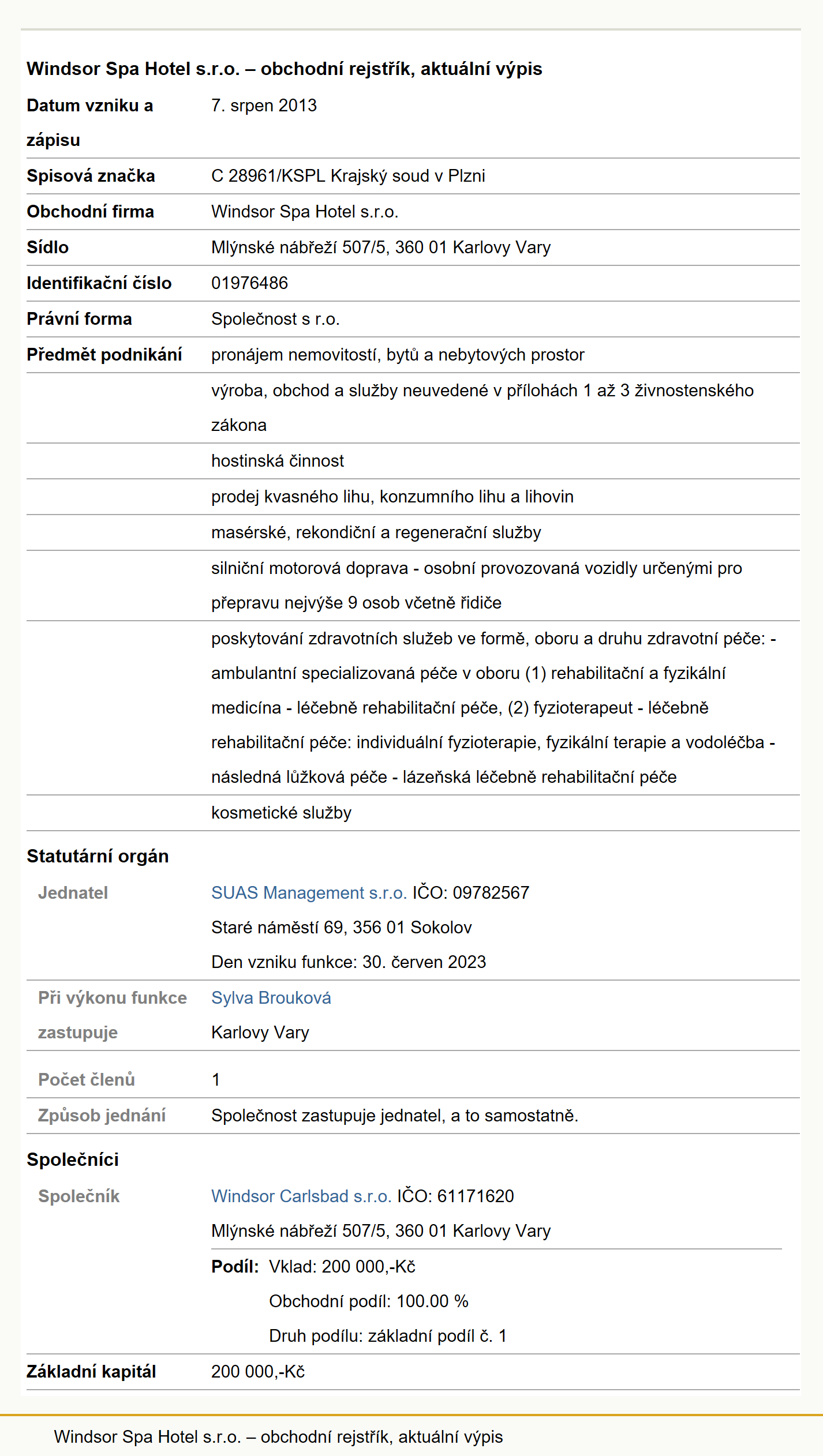Viewport: 823px width, 1456px height.
Task: Click the Základní kapitál value 200 000,-Kč
Action: click(258, 1371)
